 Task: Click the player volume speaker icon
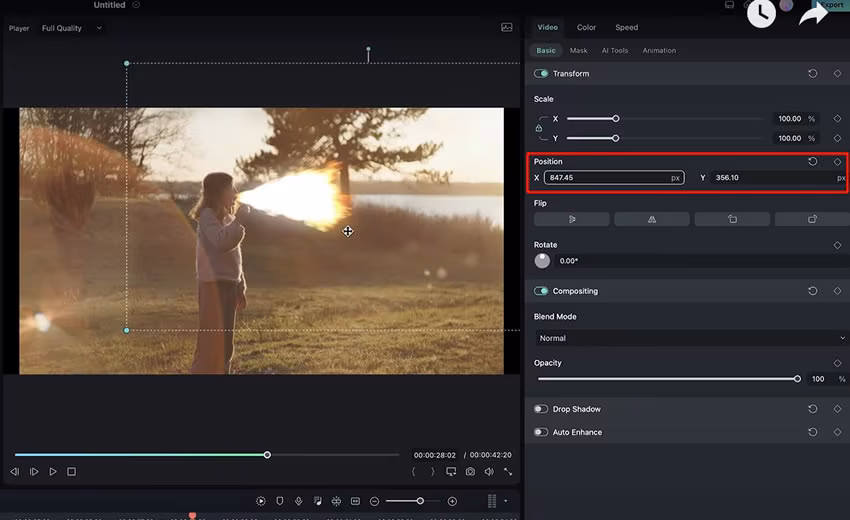[x=489, y=471]
